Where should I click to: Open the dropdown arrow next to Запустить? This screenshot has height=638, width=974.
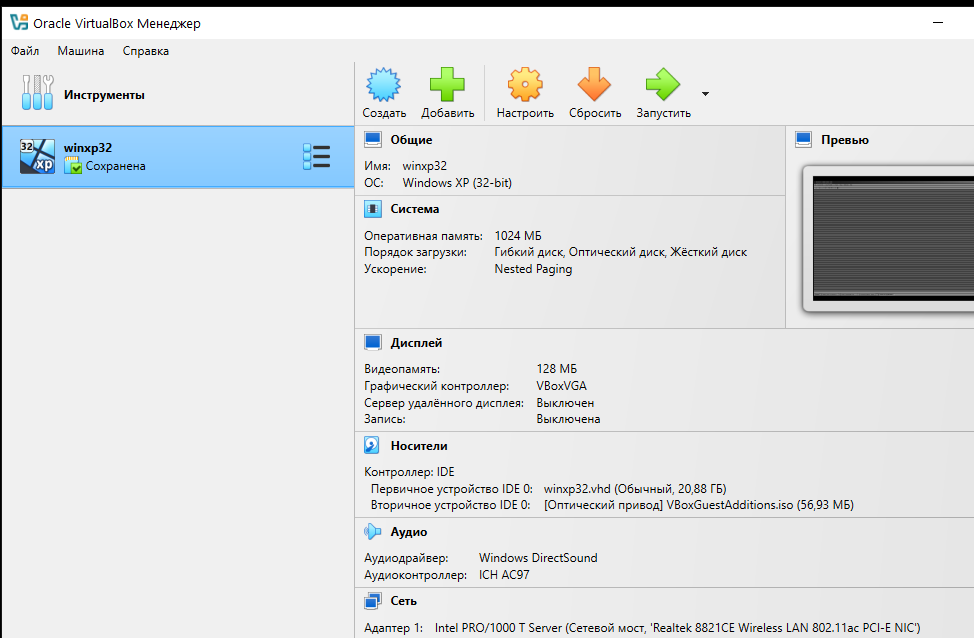706,94
